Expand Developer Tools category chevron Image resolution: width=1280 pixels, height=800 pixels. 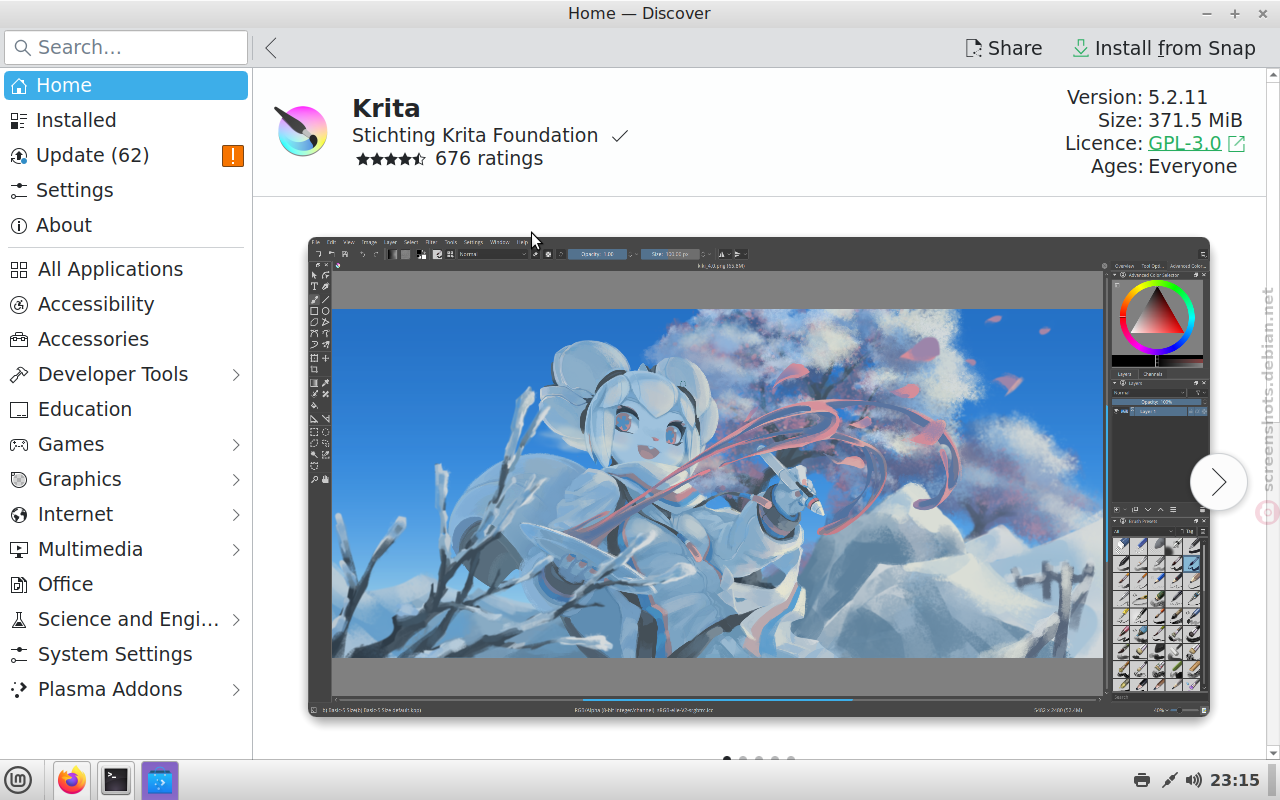point(236,374)
